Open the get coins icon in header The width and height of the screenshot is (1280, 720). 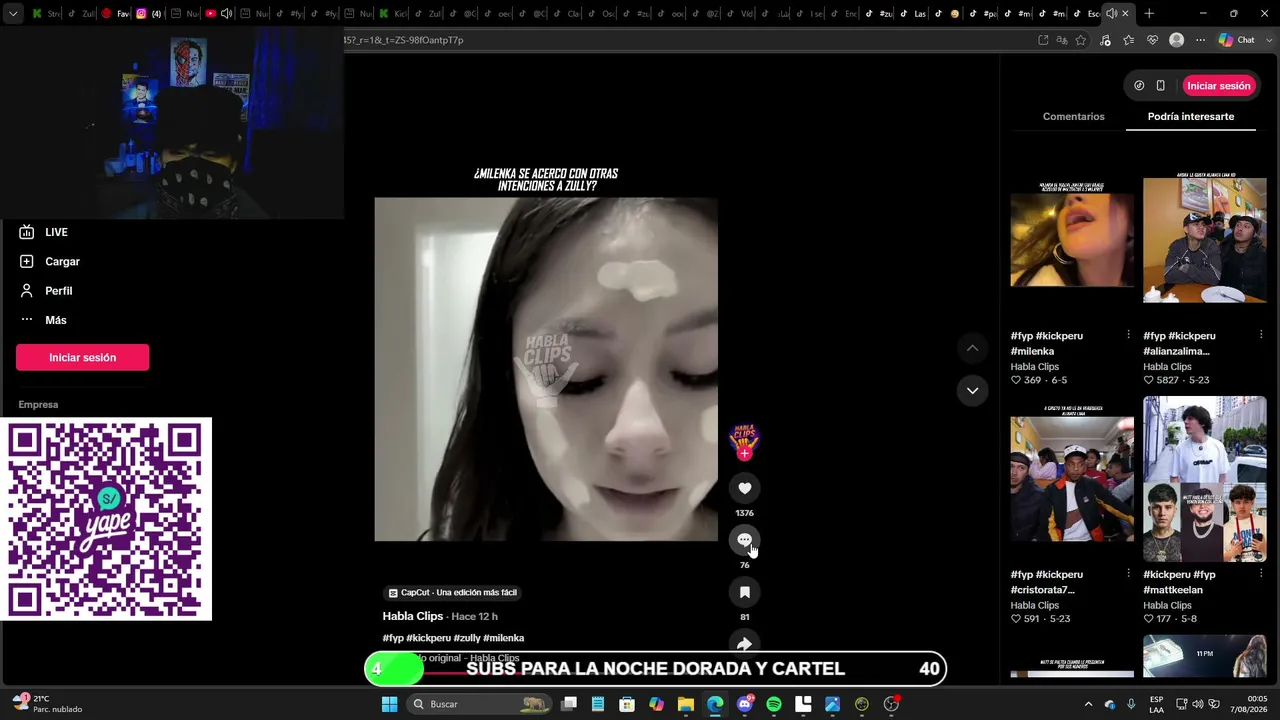click(1138, 86)
